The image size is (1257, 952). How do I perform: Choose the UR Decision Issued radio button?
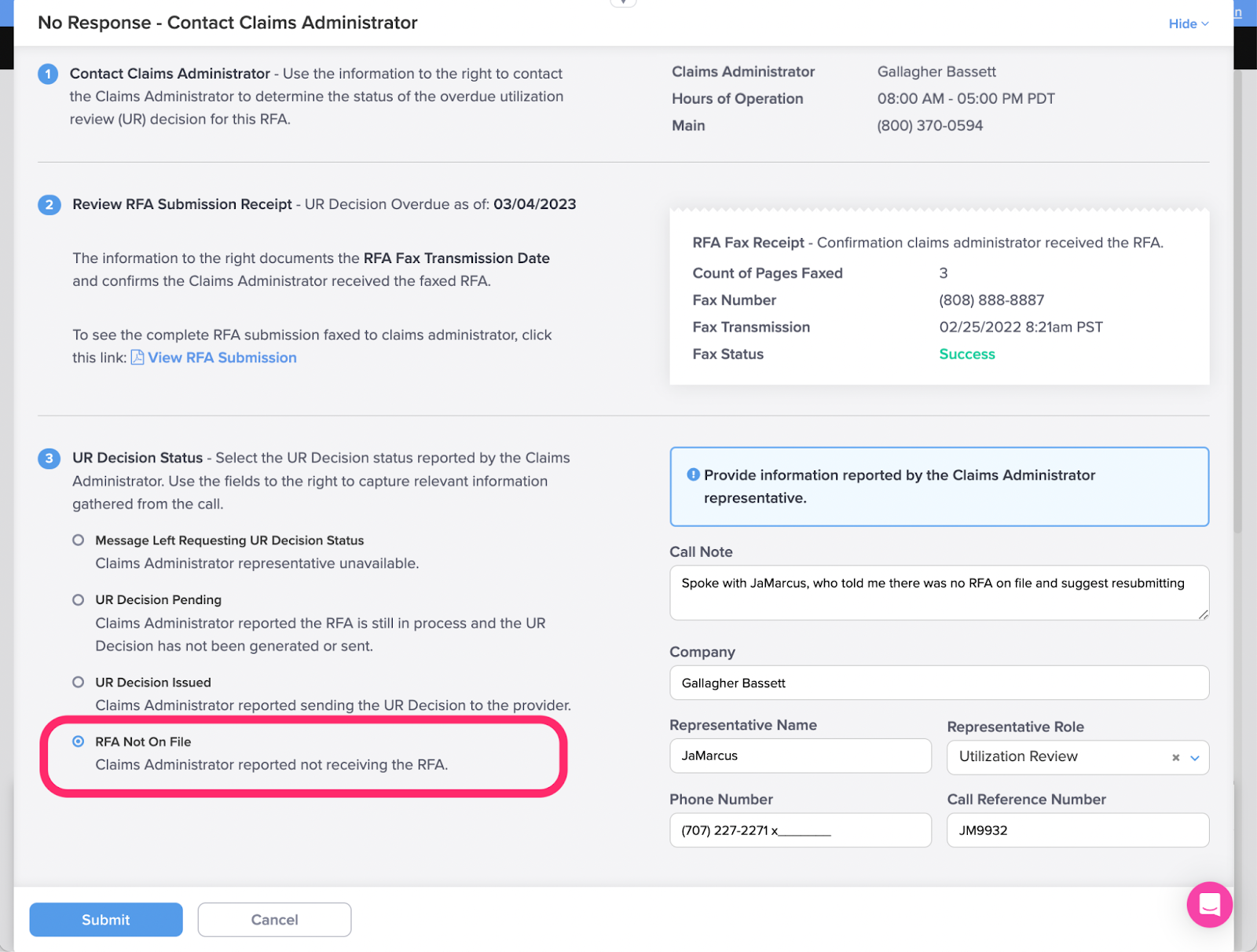coord(78,683)
